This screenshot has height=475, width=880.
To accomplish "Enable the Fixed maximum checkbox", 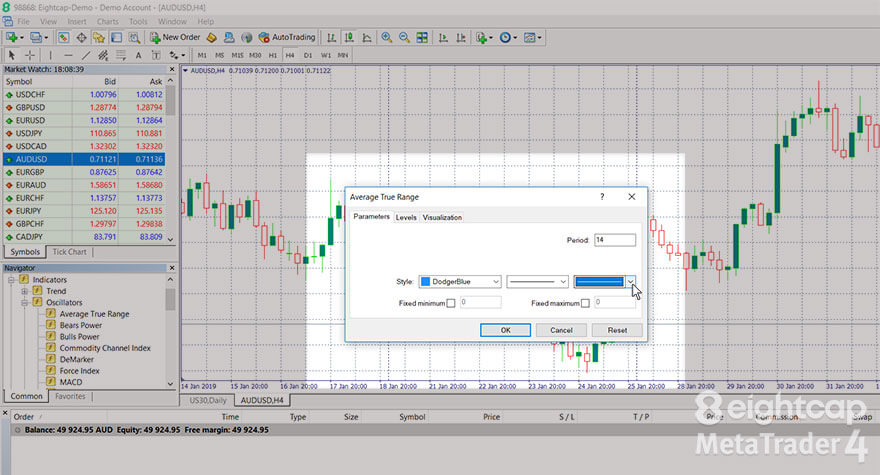I will (x=585, y=303).
